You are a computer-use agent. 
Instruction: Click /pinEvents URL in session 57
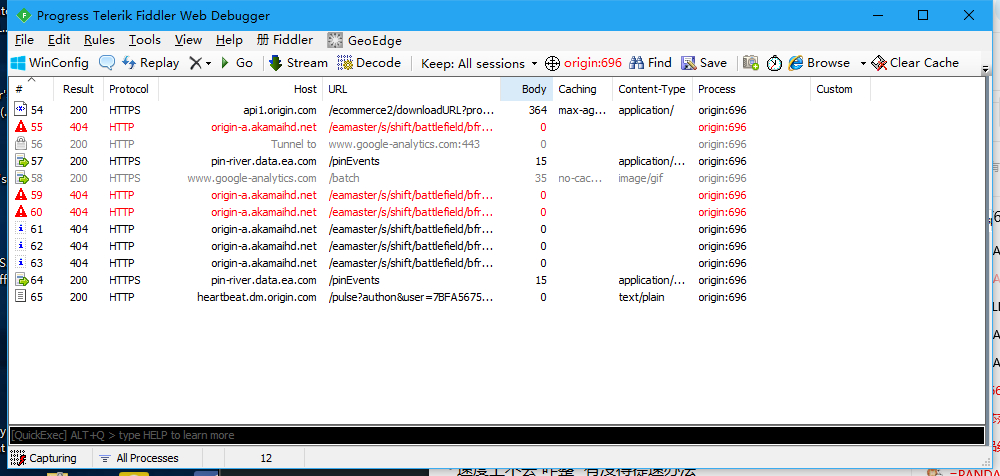coord(354,161)
